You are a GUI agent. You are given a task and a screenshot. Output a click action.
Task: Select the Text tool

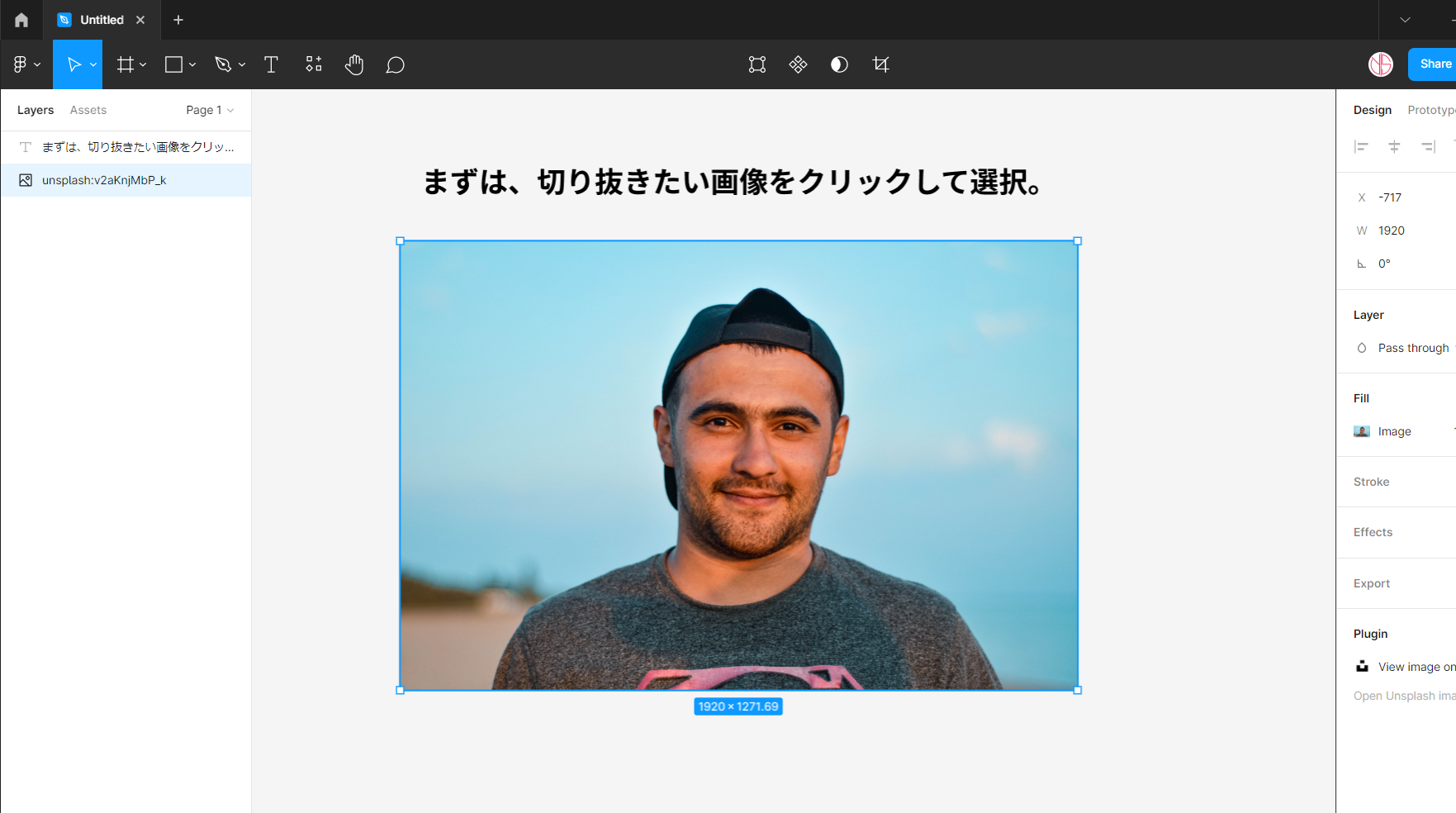coord(271,64)
